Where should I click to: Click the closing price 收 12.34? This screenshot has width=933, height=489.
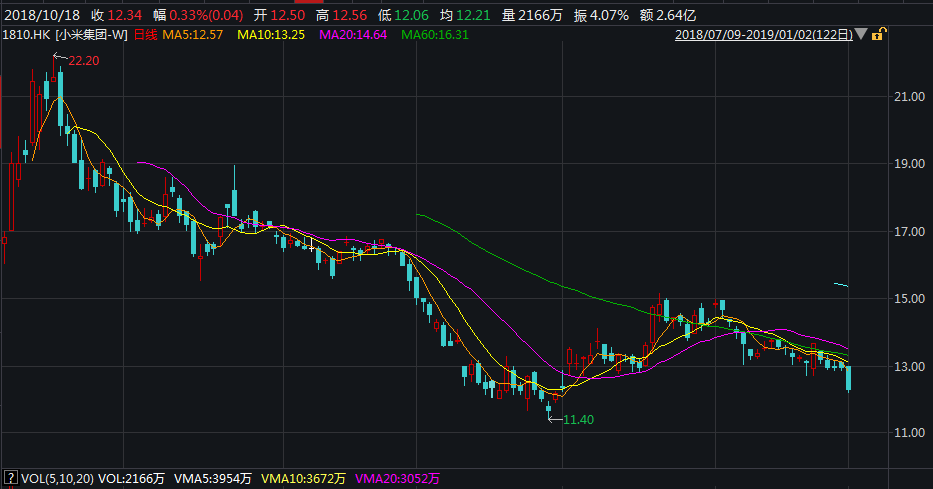[117, 15]
